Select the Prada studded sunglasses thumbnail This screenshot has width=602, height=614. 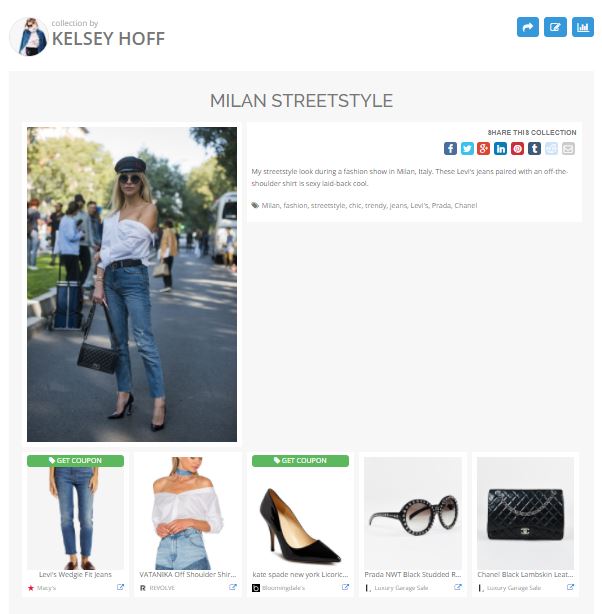[x=413, y=513]
